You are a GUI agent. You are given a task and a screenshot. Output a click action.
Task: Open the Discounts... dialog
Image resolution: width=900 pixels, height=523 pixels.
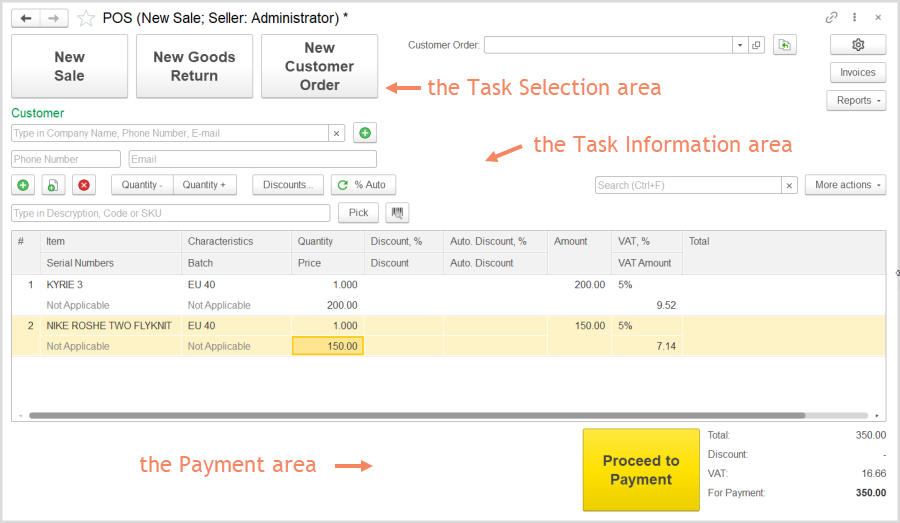pyautogui.click(x=288, y=185)
